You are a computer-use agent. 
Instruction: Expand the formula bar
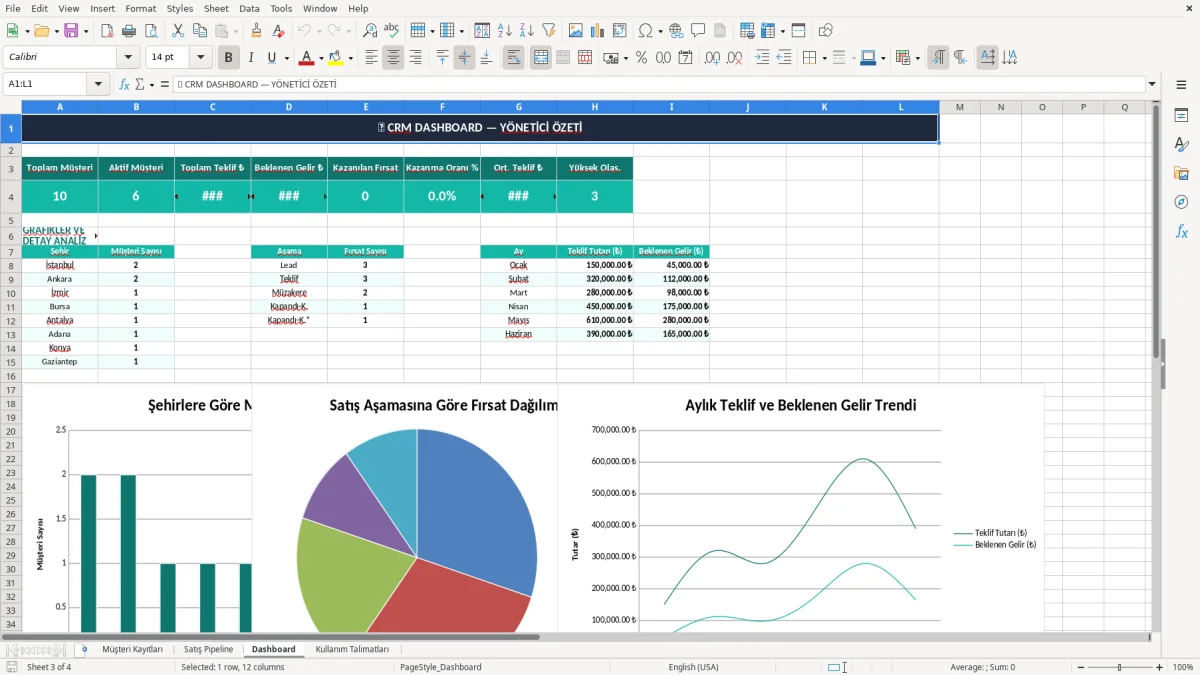1152,85
